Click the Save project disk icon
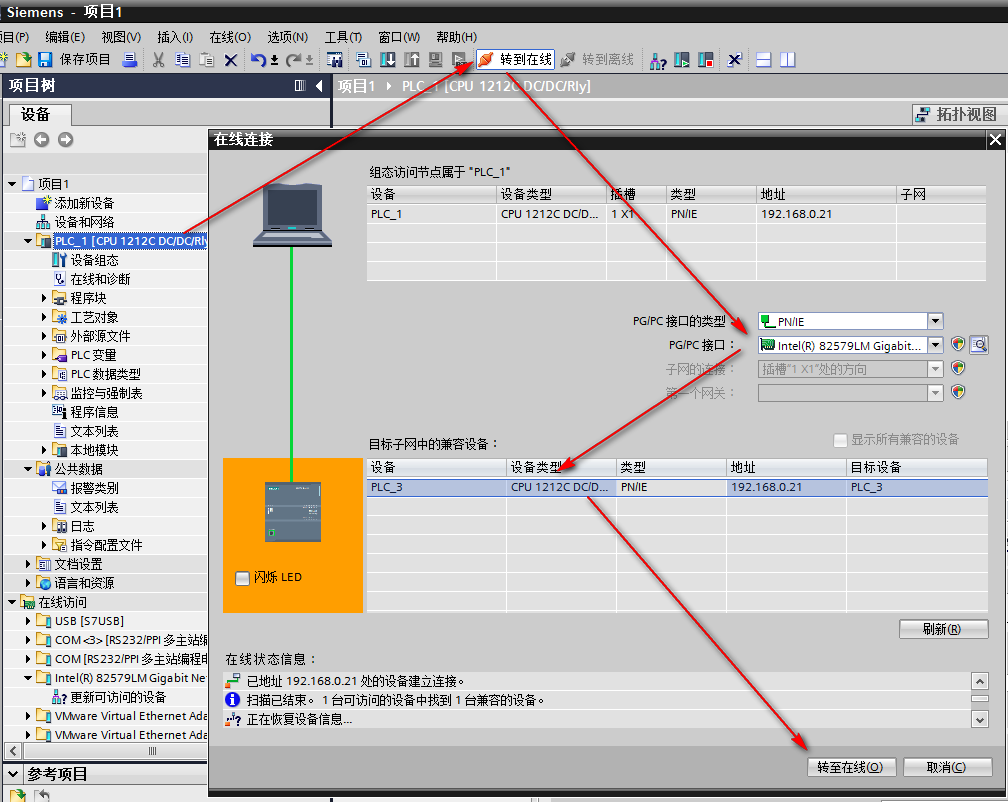Image resolution: width=1008 pixels, height=802 pixels. coord(45,60)
